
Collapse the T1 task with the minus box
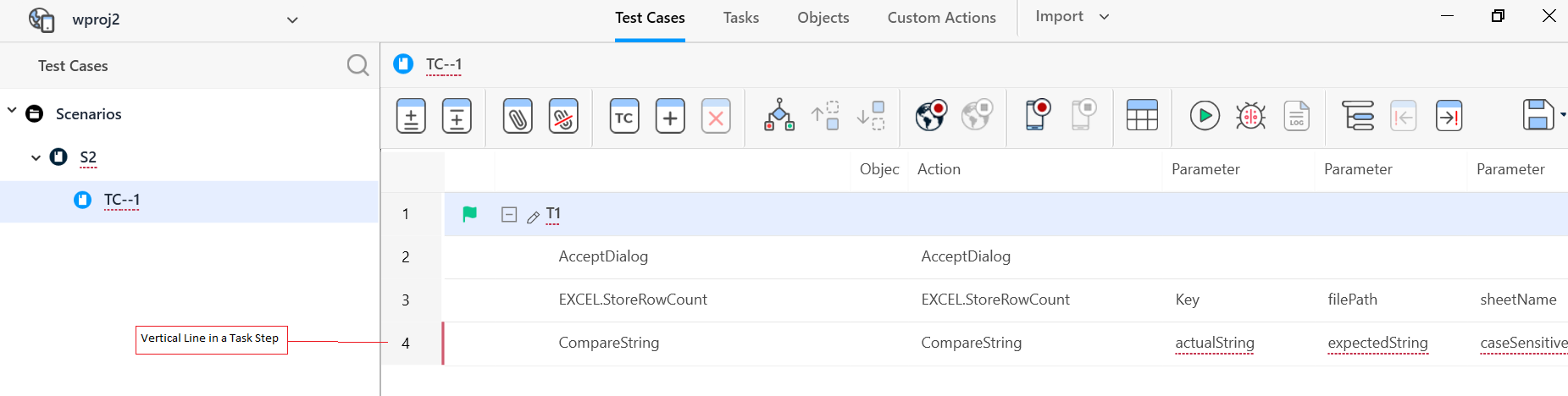pyautogui.click(x=508, y=215)
